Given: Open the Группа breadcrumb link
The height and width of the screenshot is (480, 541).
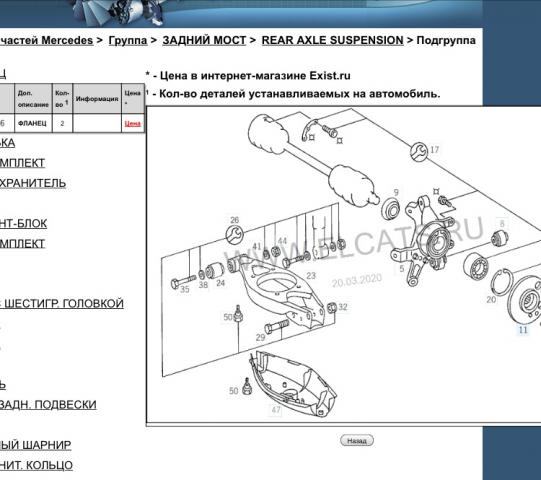Looking at the screenshot, I should (128, 40).
